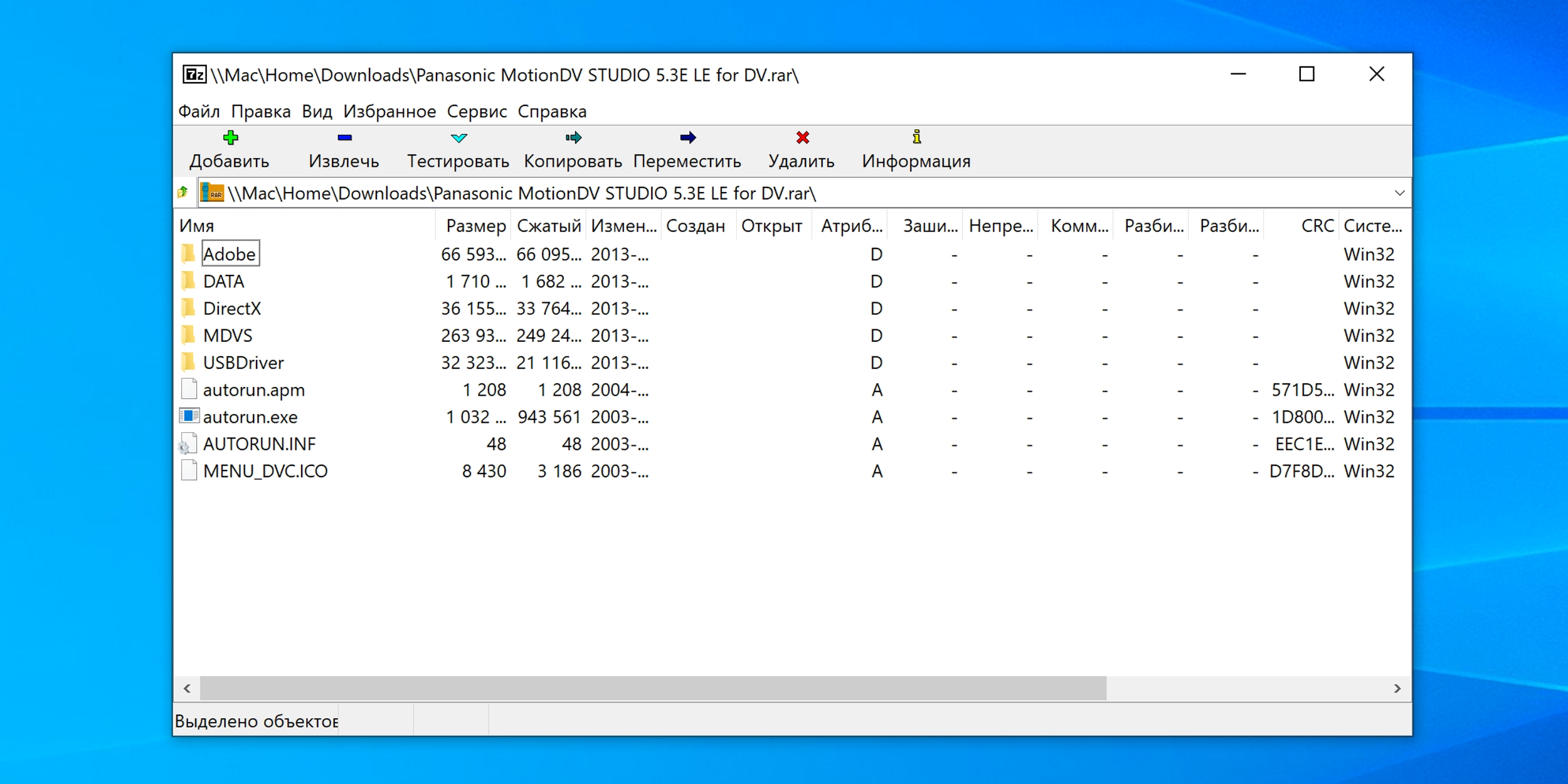1568x784 pixels.
Task: Maximize the 7-Zip window
Action: [x=1306, y=74]
